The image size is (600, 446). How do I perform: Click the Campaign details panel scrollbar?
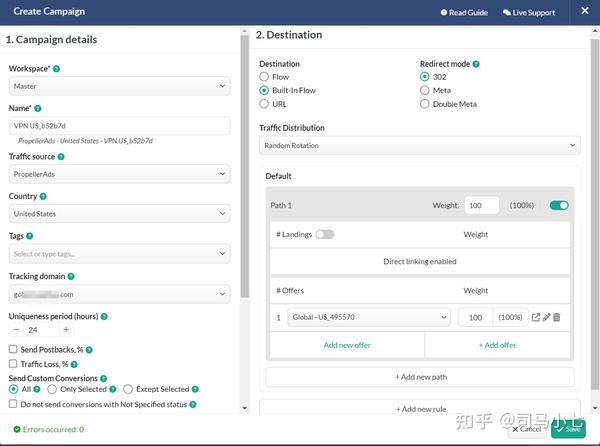point(245,166)
